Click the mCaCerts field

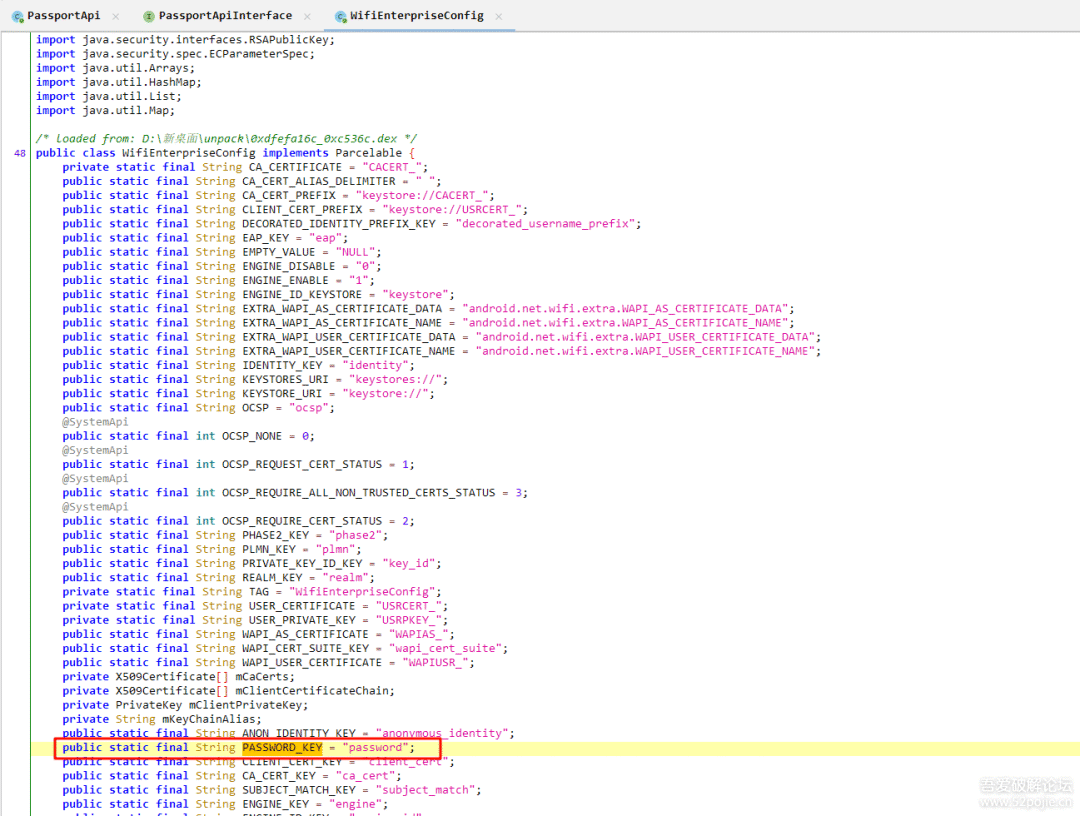262,676
